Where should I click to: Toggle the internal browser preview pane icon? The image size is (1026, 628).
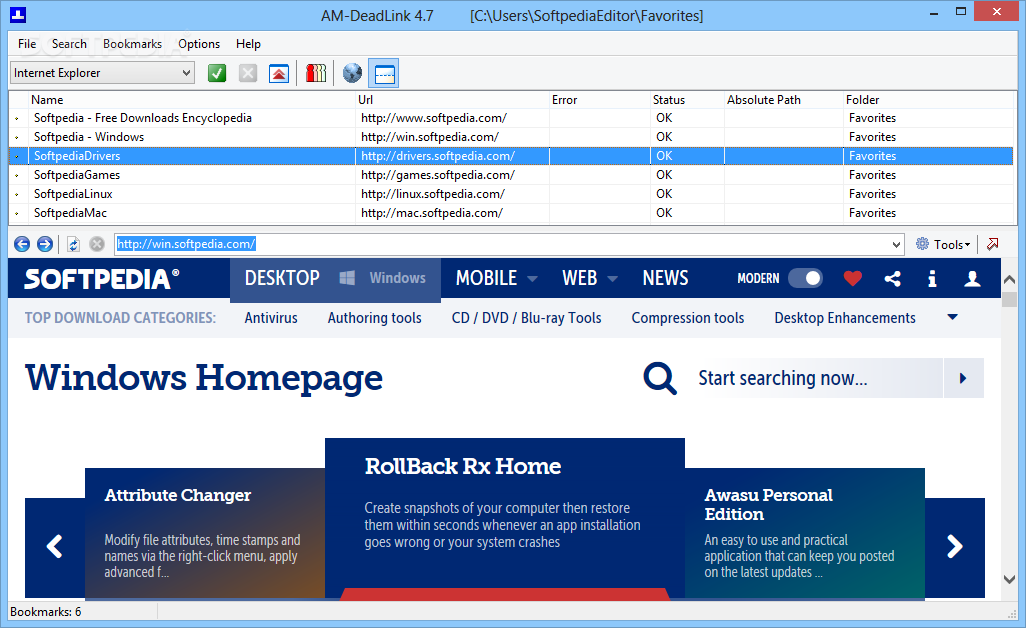384,73
